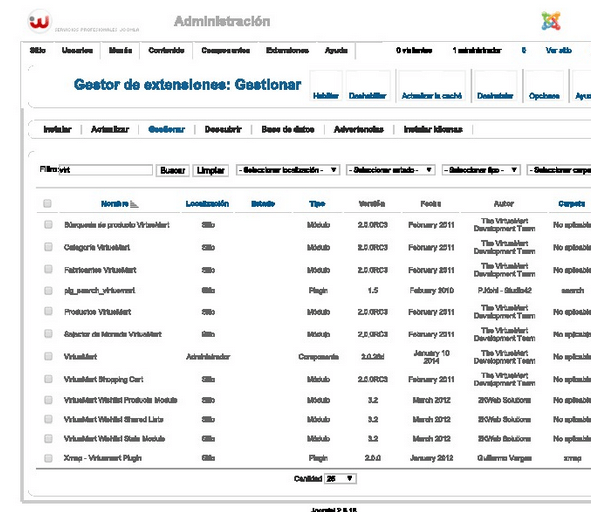Open the Seleccionar localización dropdown
The image size is (591, 512).
[288, 170]
